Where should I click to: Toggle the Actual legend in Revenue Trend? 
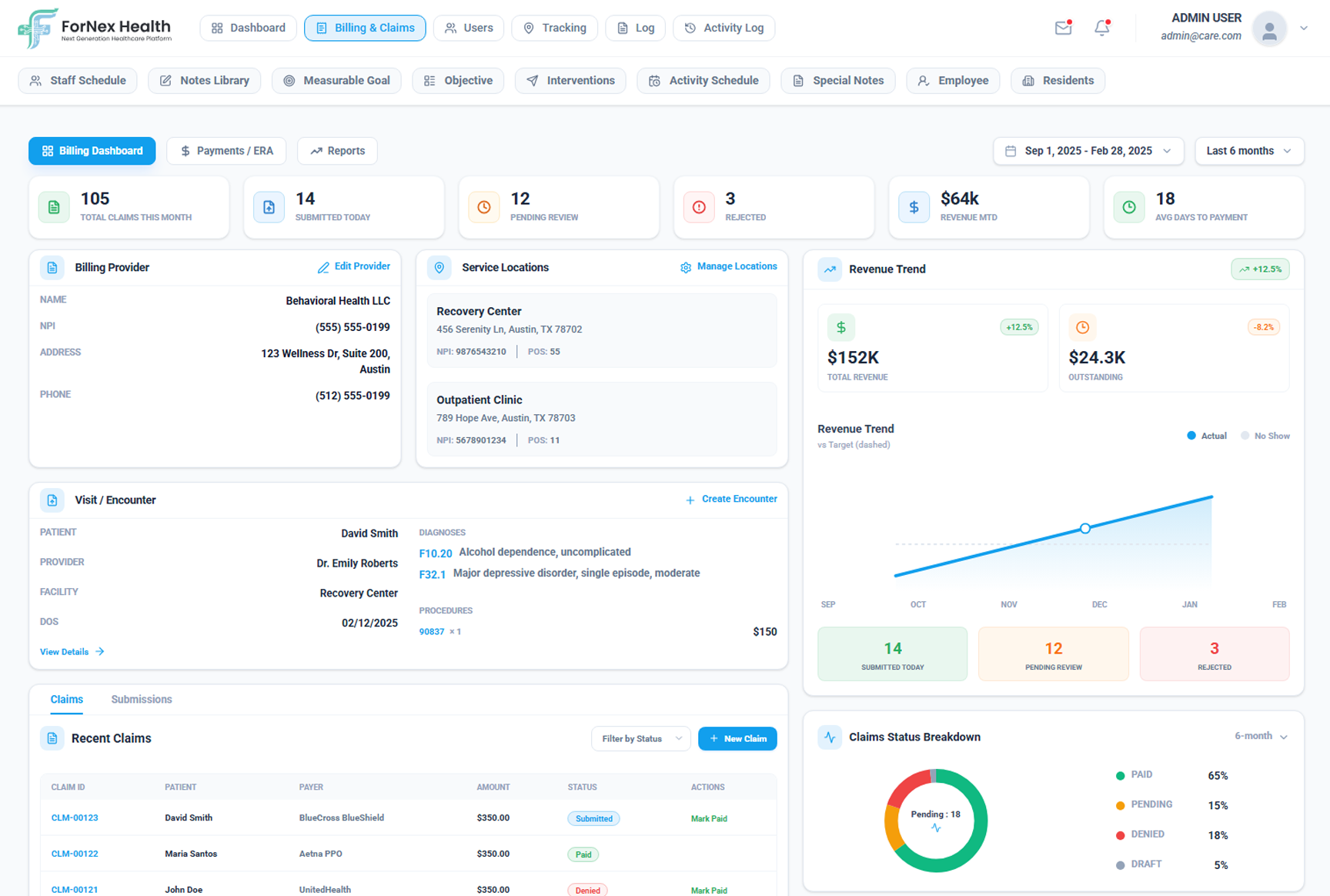pos(1206,436)
